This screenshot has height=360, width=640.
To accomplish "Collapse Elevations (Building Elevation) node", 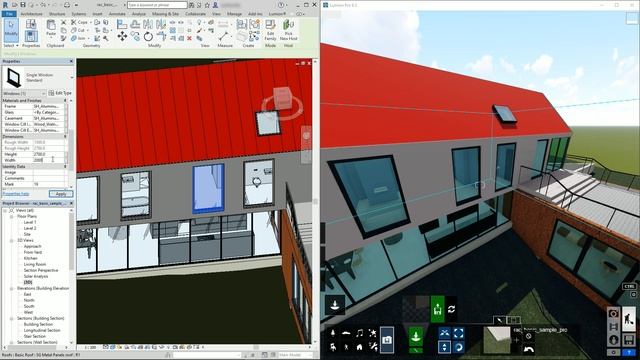I will (x=11, y=288).
